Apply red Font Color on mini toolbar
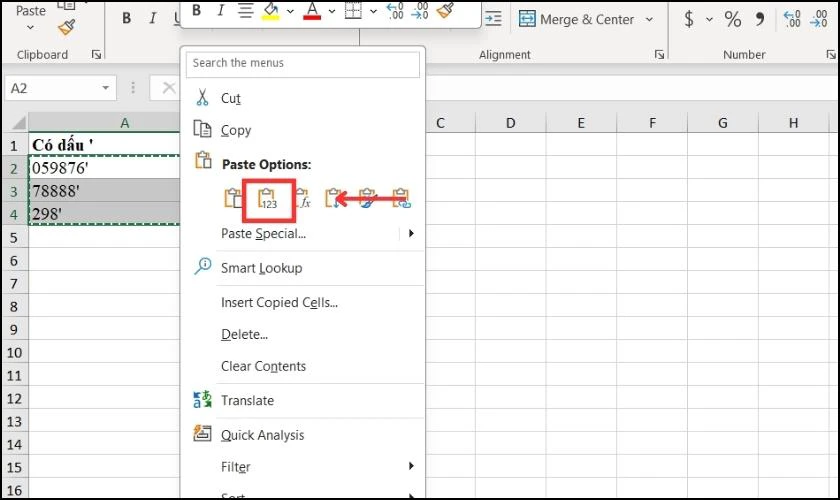 point(312,10)
